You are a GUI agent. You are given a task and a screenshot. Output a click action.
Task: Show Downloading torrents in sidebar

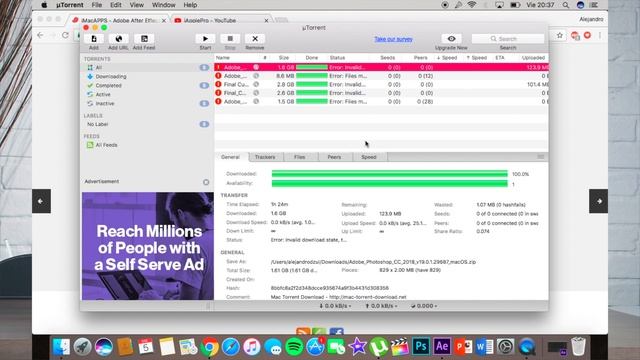pos(111,77)
